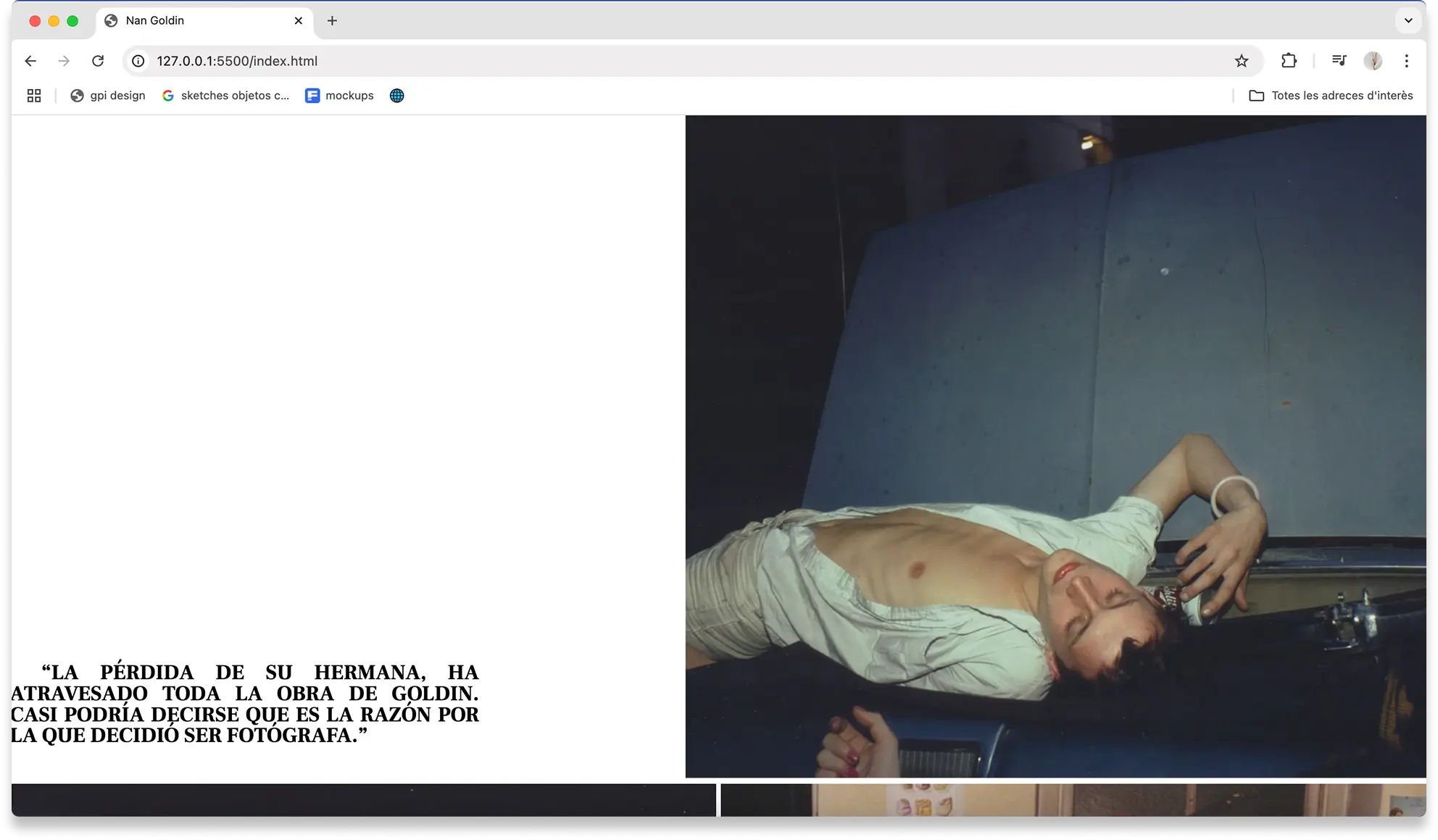Viewport: 1438px width, 840px height.
Task: Open the Chrome profile avatar
Action: tap(1373, 61)
